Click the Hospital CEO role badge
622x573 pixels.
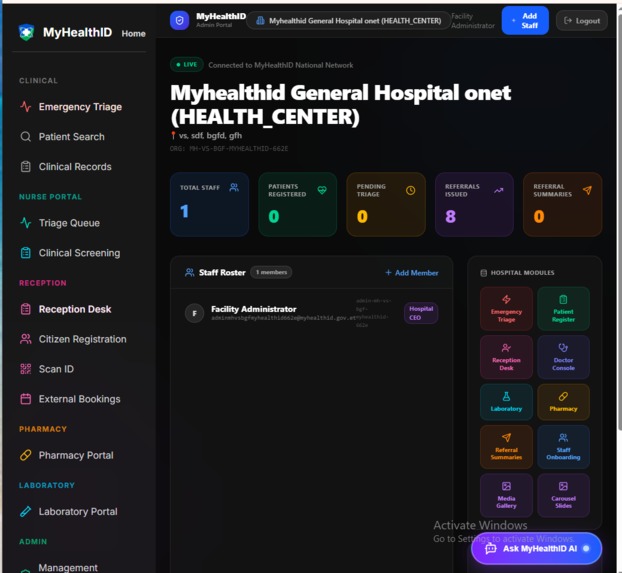pos(421,313)
